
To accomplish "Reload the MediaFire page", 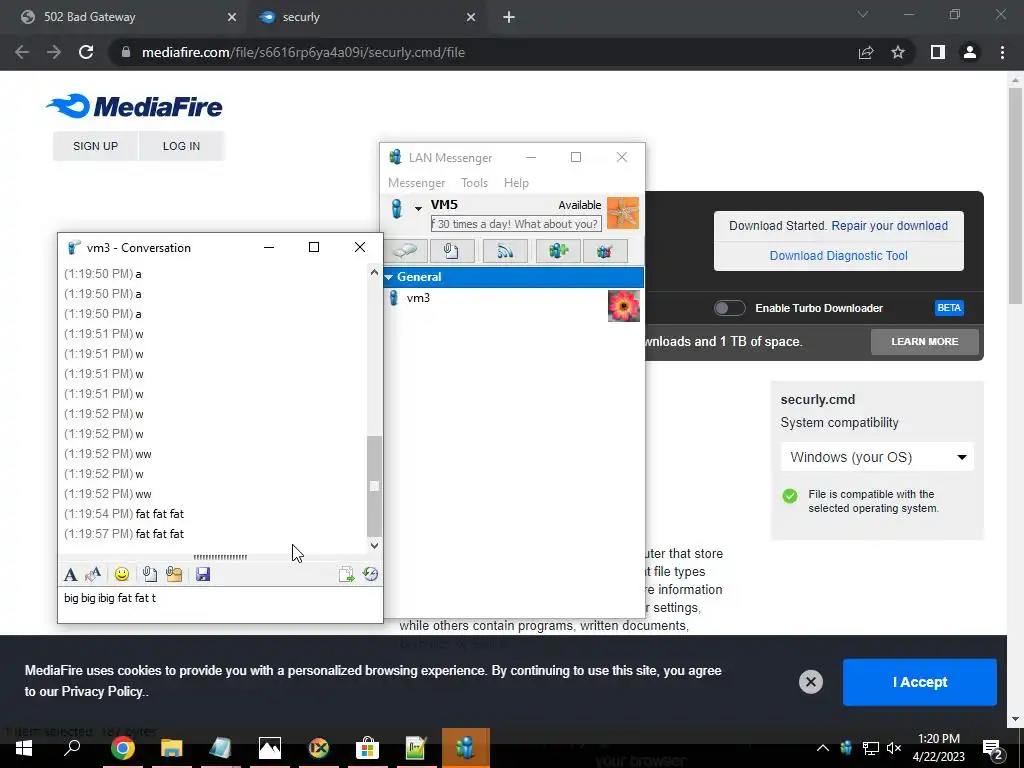I will [x=86, y=52].
